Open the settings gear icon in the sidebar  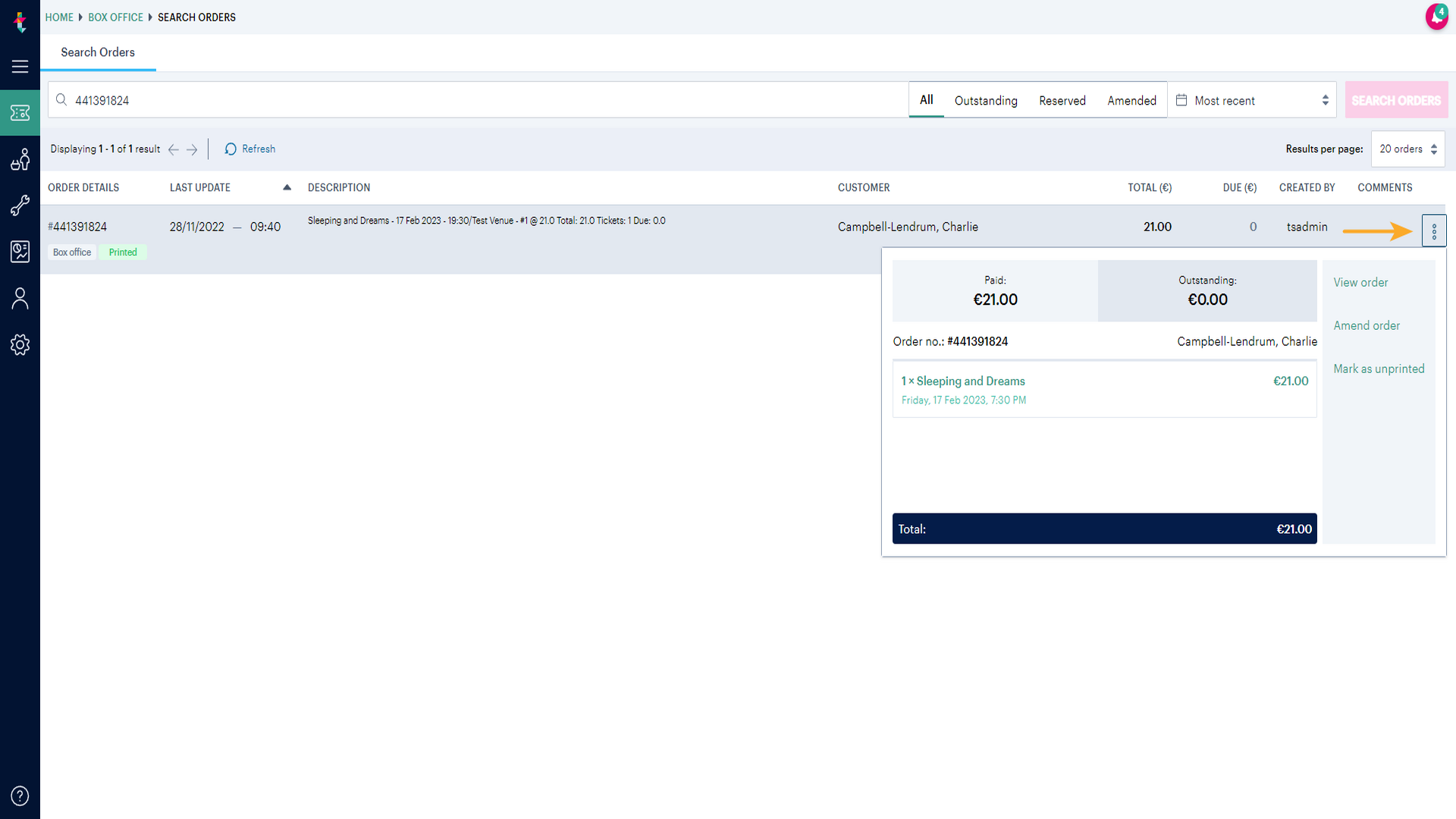pos(20,344)
